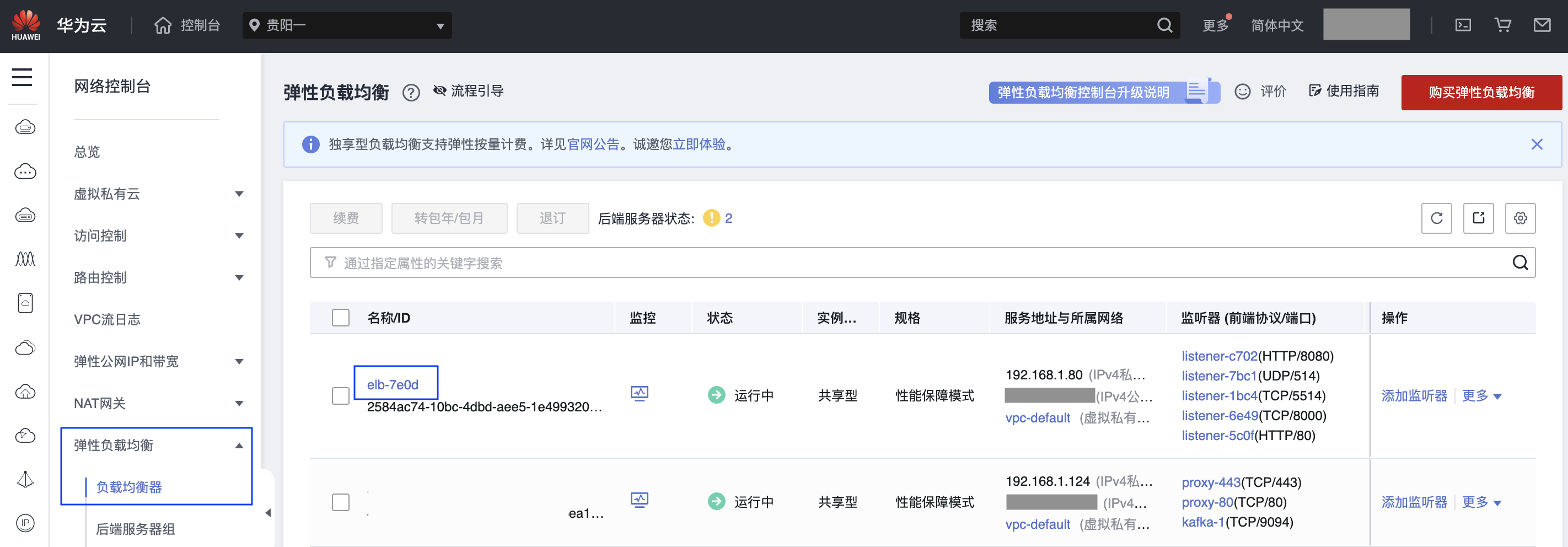Click the 退订 unsubscribe button
Screen dimensions: 1568x547
click(552, 218)
